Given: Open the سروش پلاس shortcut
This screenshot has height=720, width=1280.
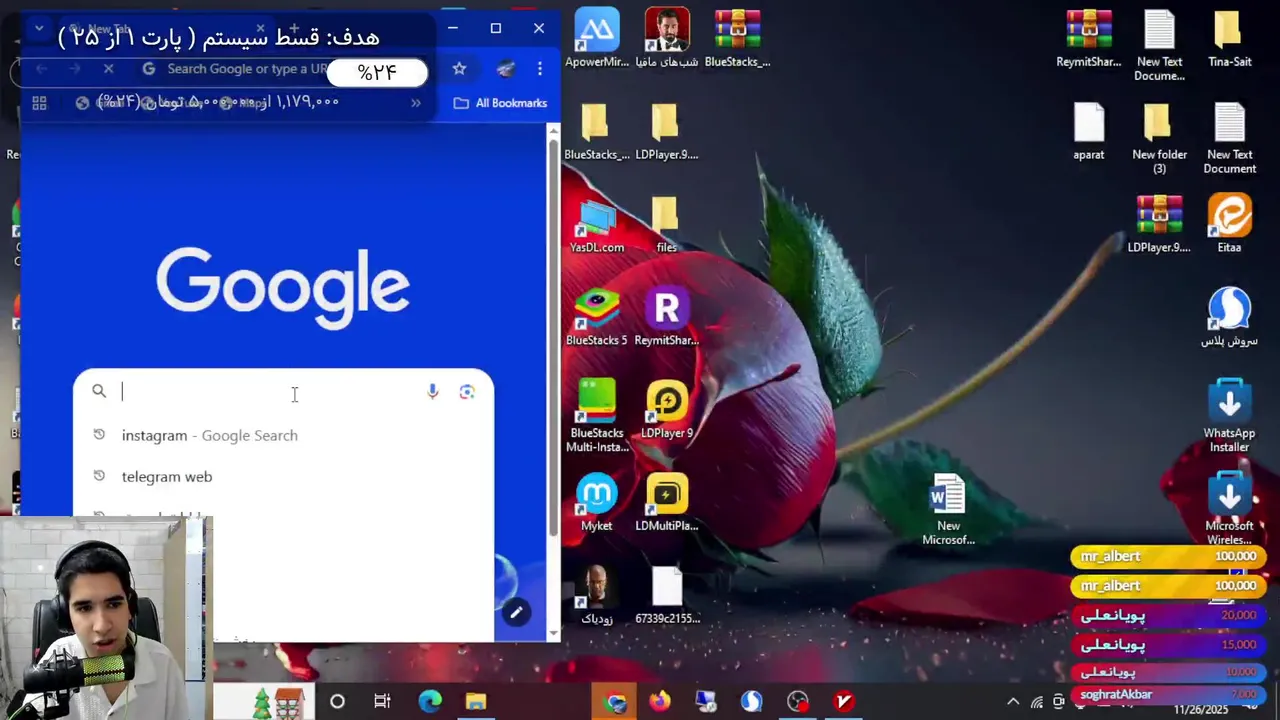Looking at the screenshot, I should 1230,317.
